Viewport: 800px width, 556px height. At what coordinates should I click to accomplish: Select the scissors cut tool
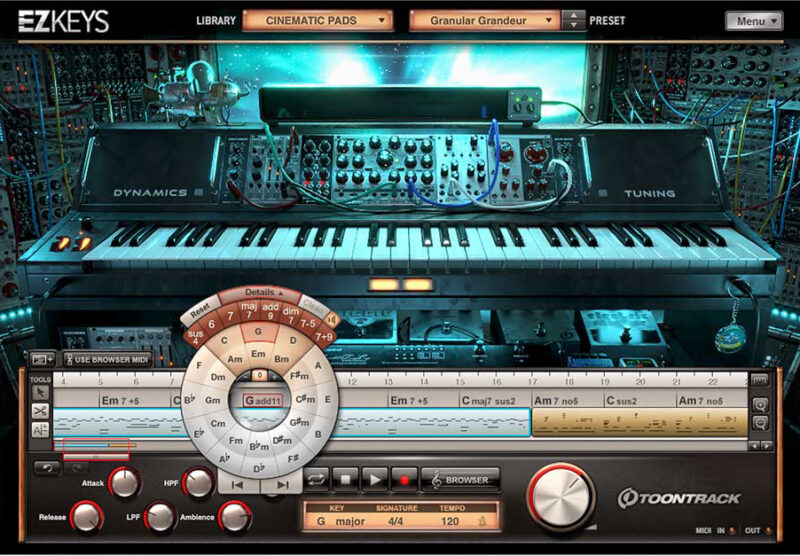[x=40, y=411]
